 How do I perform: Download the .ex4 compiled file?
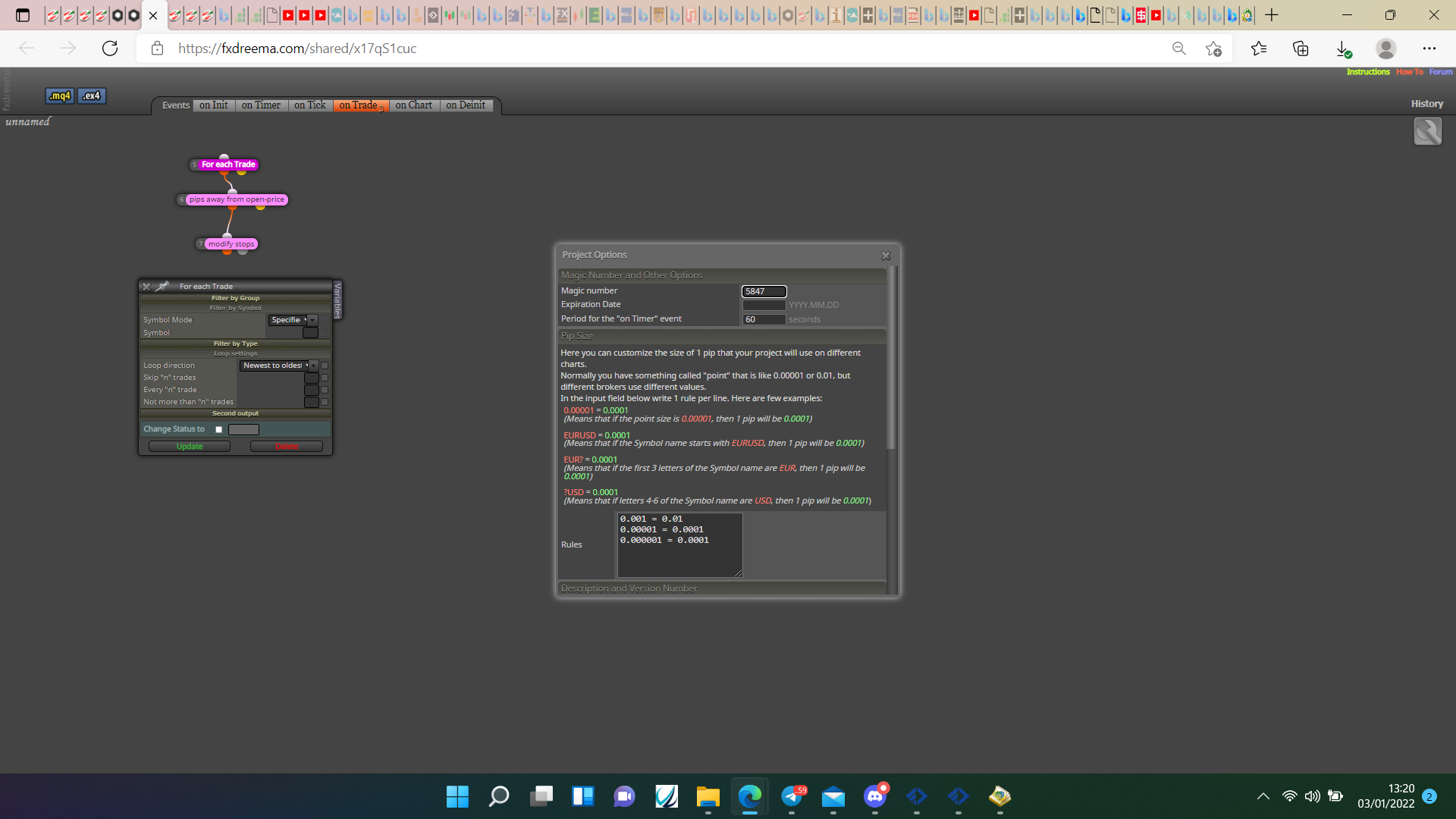tap(92, 96)
